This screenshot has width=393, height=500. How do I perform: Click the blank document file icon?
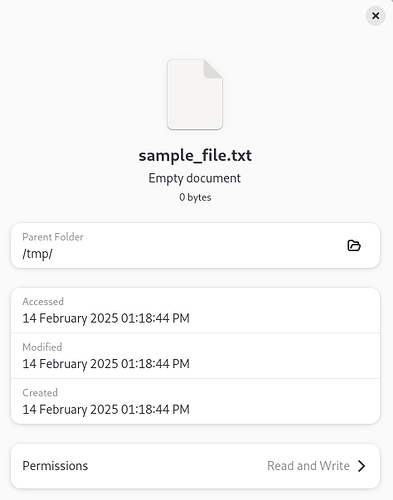[x=195, y=95]
